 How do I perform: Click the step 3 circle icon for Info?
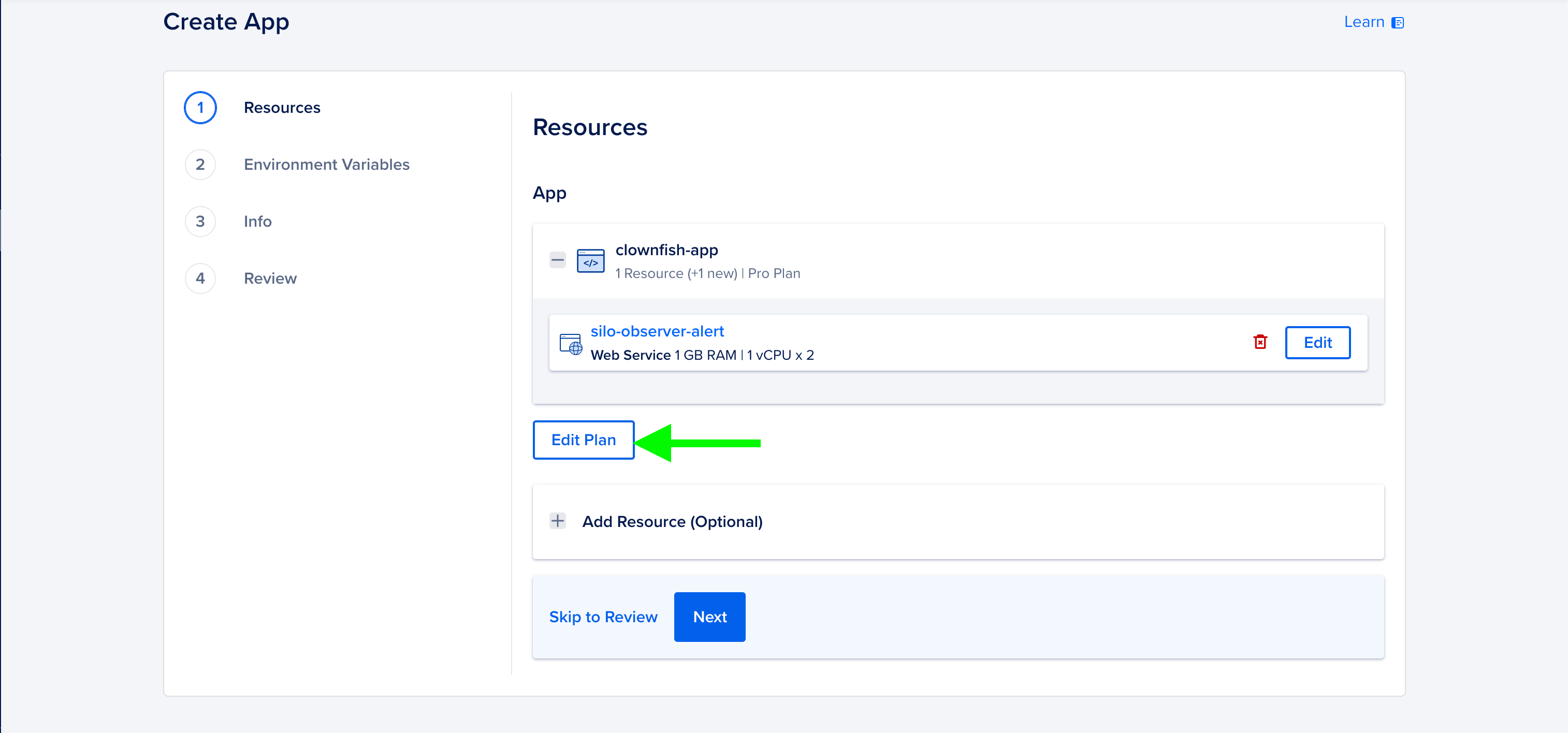(x=200, y=221)
